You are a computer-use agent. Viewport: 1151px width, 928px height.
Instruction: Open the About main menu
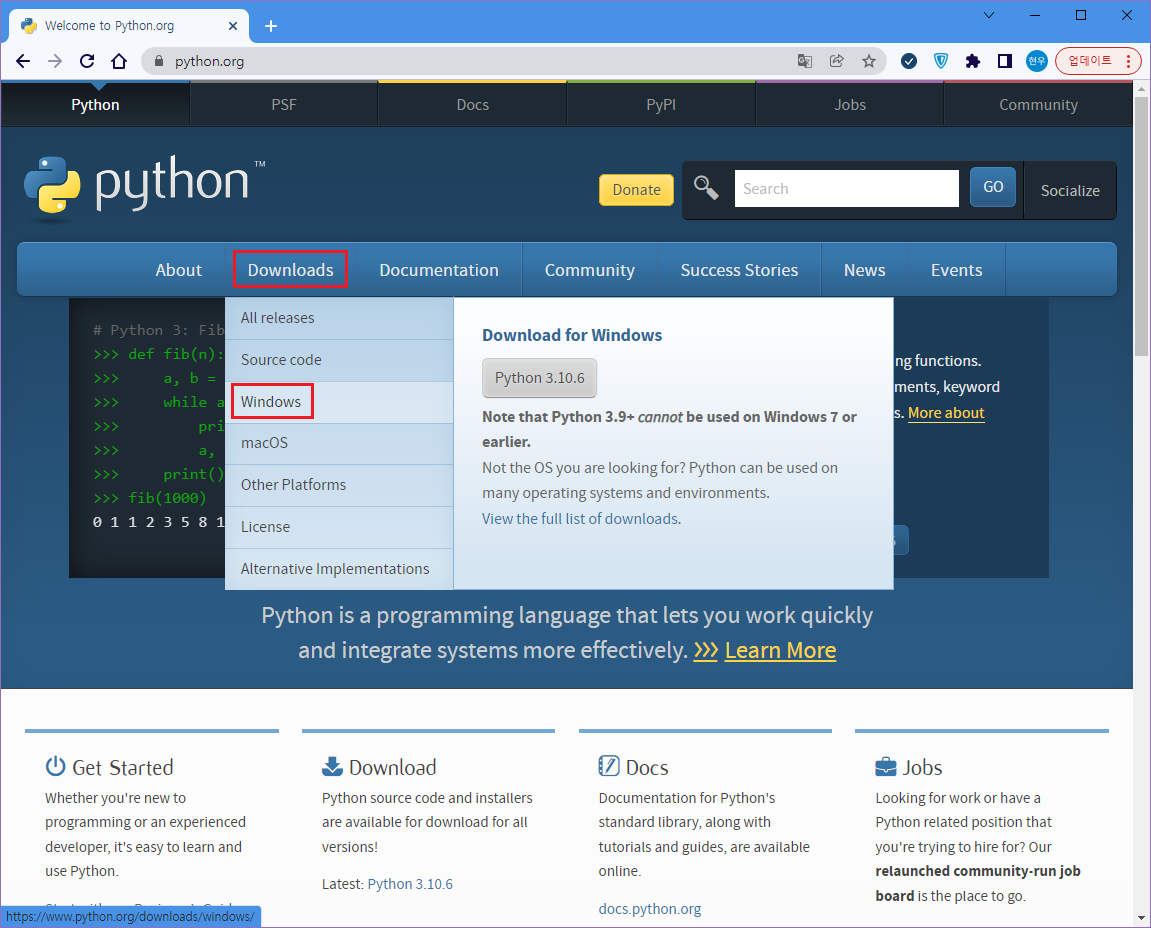click(178, 269)
